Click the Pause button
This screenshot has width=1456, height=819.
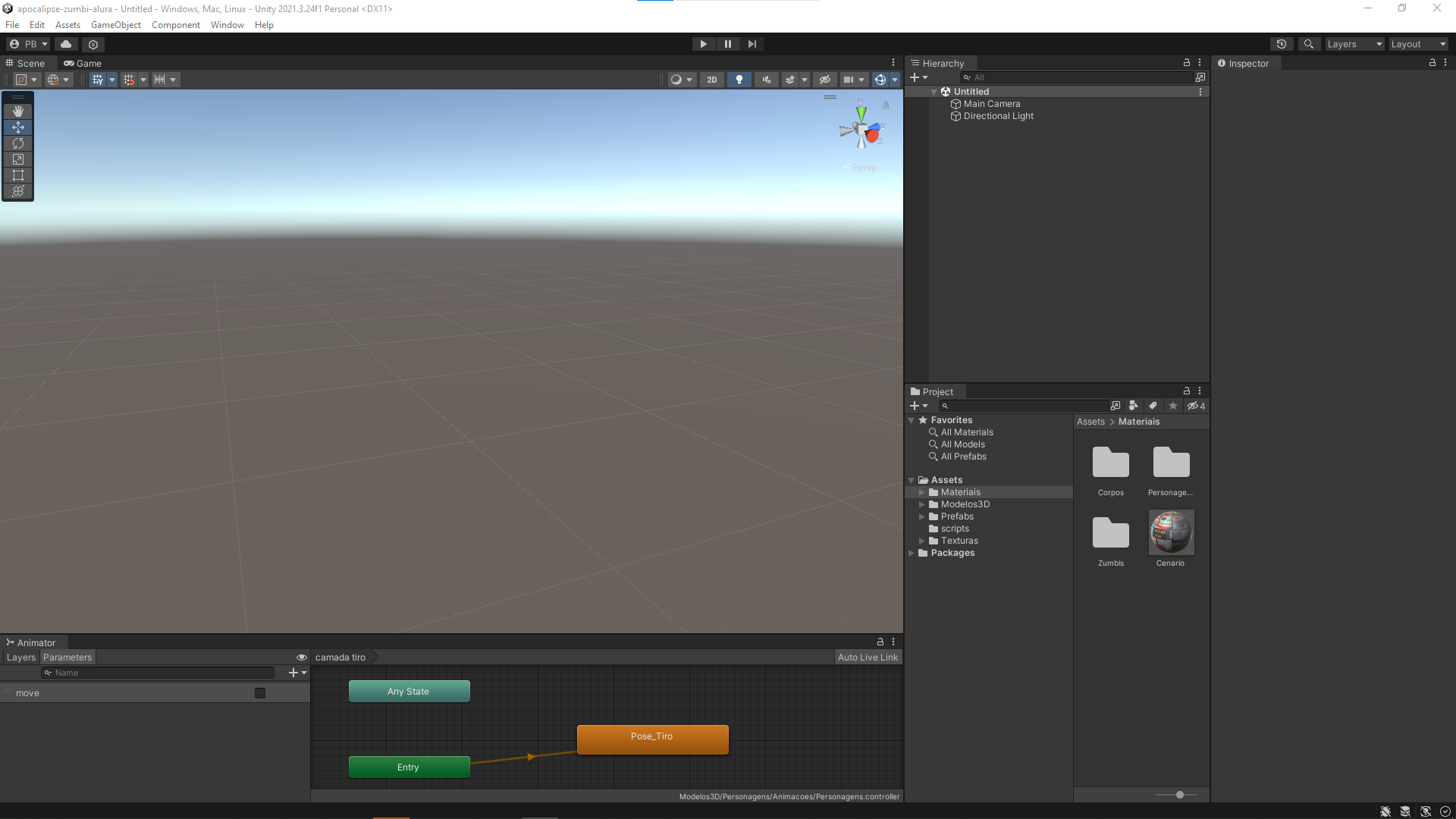[x=728, y=44]
